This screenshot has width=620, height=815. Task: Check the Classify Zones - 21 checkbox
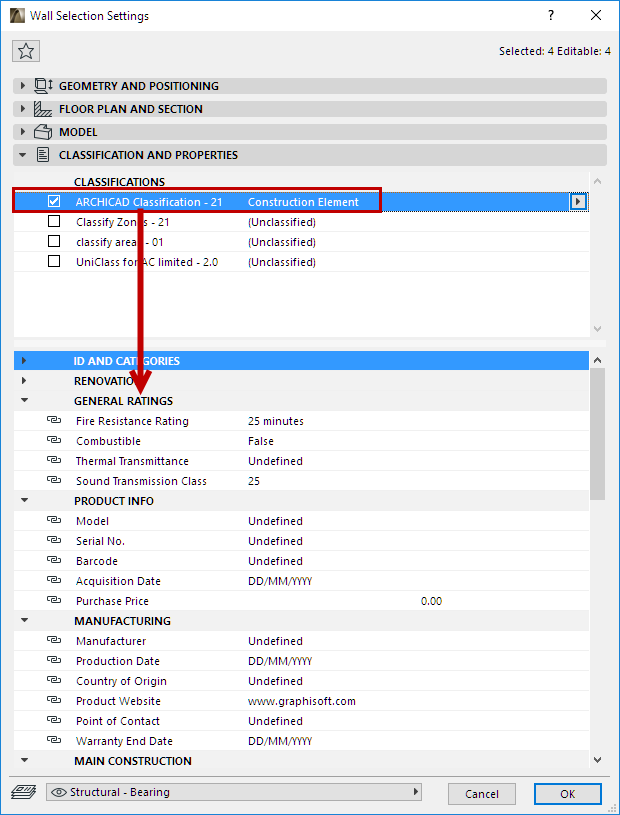pos(54,222)
